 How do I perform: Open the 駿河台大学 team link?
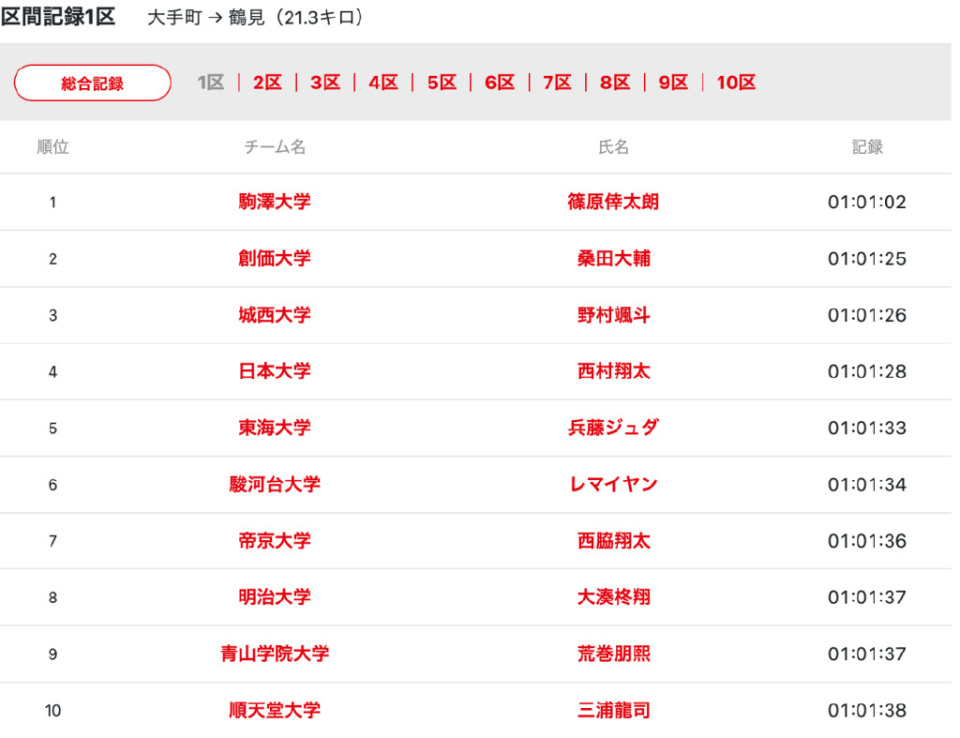coord(275,485)
